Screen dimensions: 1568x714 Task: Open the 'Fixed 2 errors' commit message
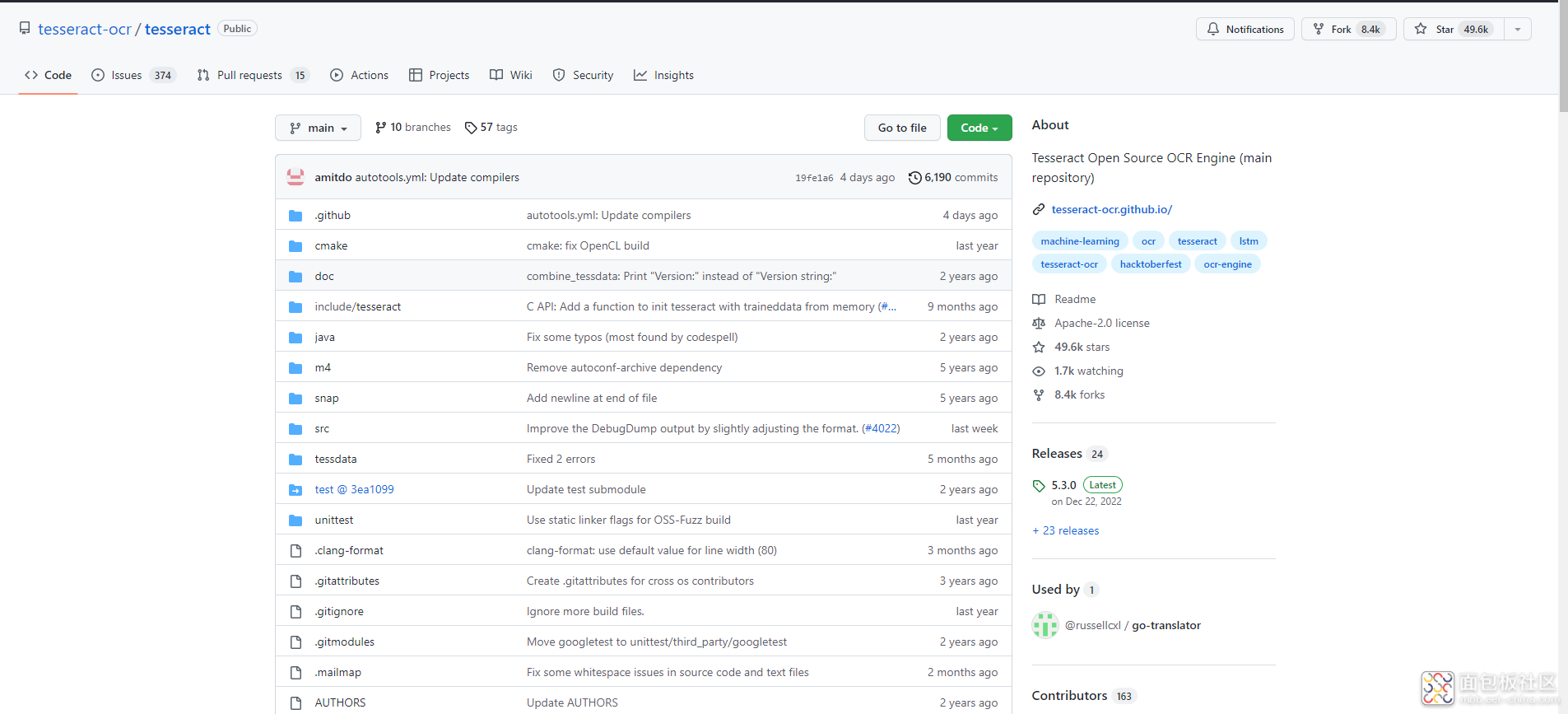[561, 460]
